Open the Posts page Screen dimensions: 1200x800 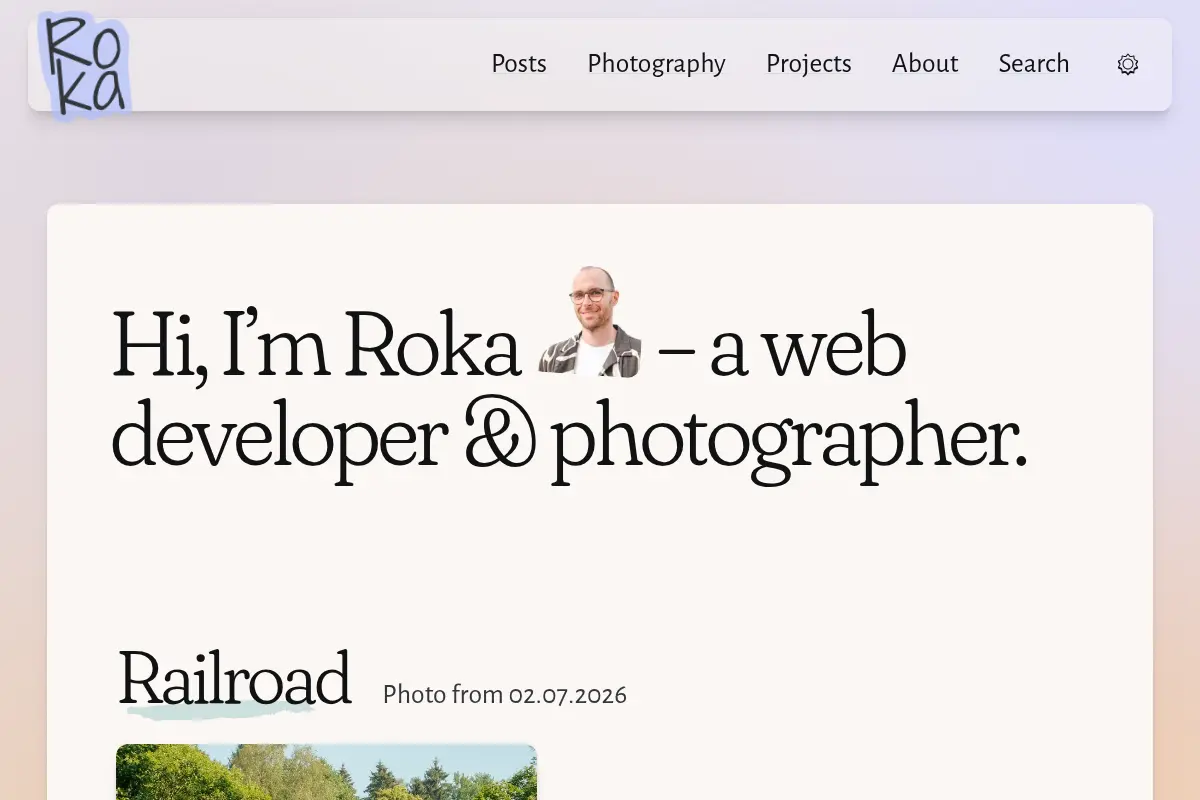click(x=519, y=64)
